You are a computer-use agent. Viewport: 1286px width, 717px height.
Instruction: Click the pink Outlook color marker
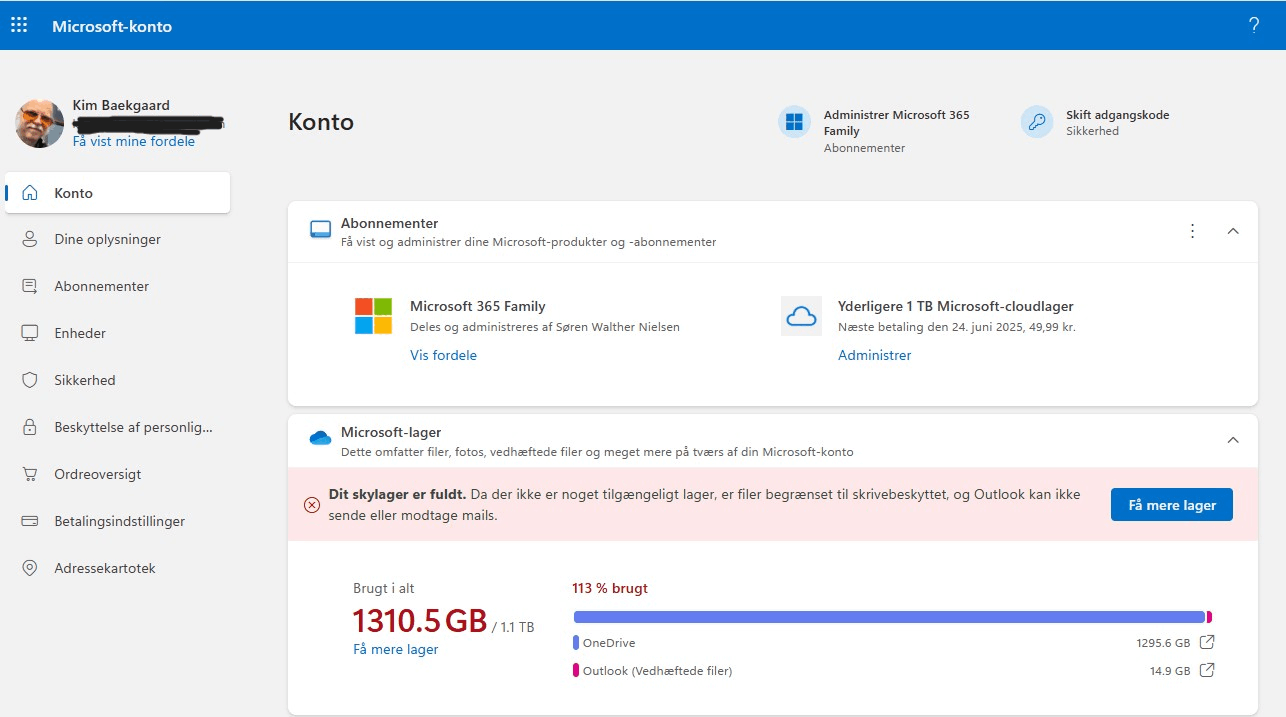(576, 670)
